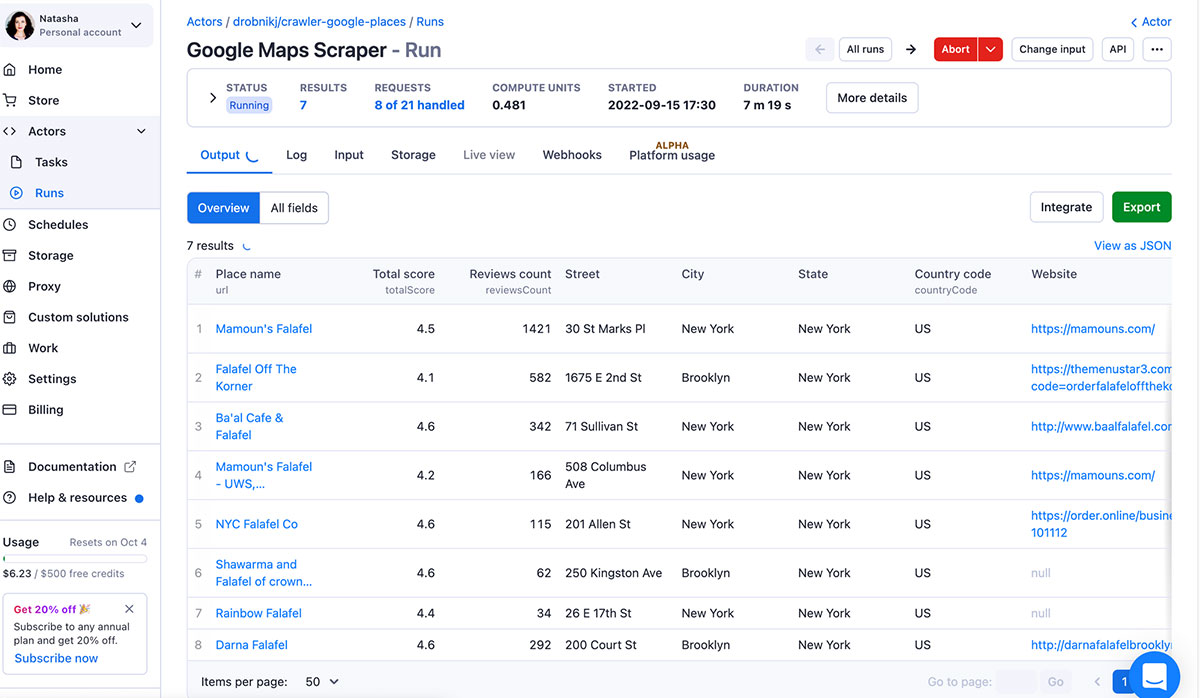Expand the run status details chevron
Screen dimensions: 1200x698
click(x=212, y=98)
